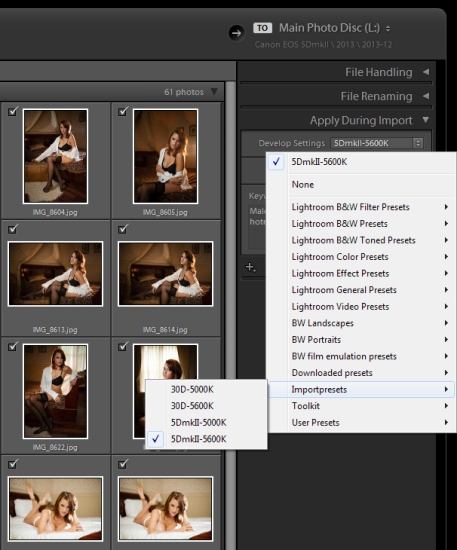Screen dimensions: 457x550
Task: Open the Develop Settings dropdown
Action: pos(377,143)
